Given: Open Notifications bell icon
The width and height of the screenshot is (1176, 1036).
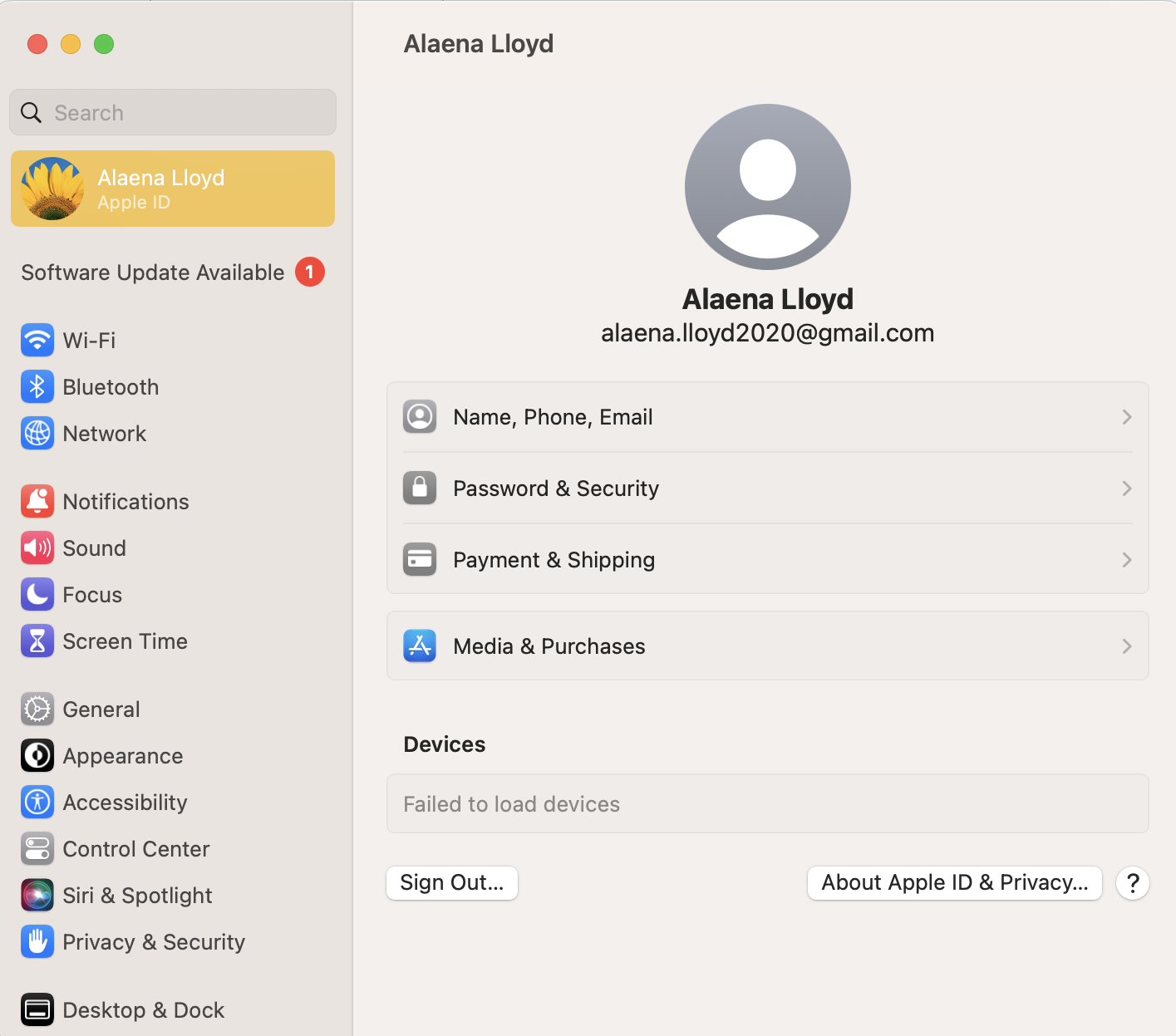Looking at the screenshot, I should 37,502.
